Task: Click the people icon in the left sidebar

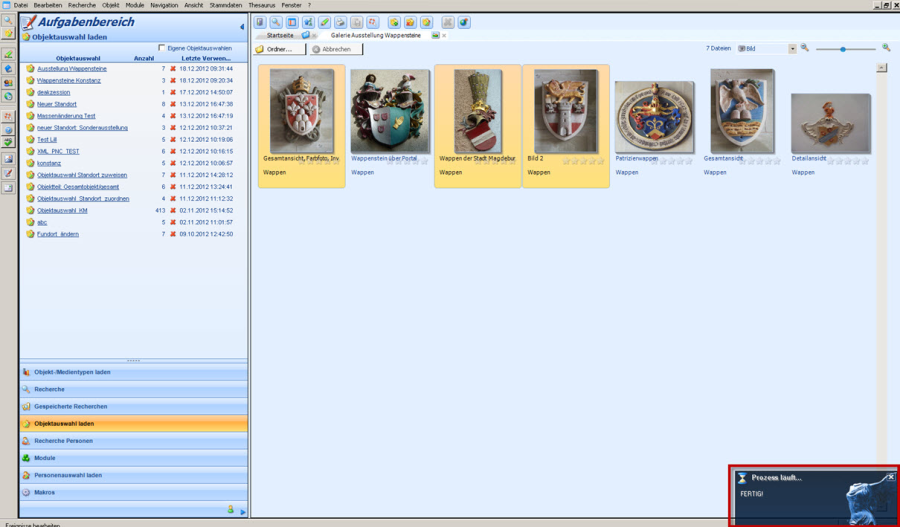Action: pos(8,83)
